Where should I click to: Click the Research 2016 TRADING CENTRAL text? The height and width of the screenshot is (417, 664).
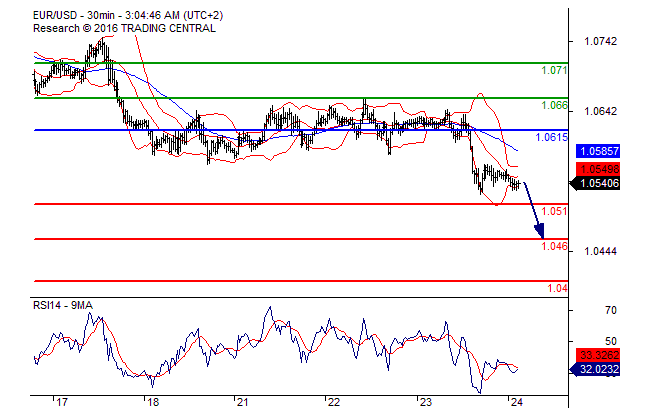click(x=124, y=28)
